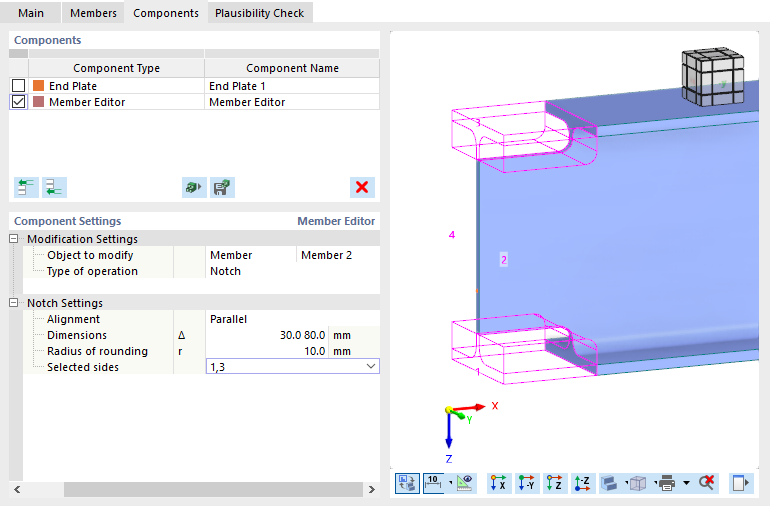Click the detach viewer window icon
770x506 pixels.
coord(741,483)
